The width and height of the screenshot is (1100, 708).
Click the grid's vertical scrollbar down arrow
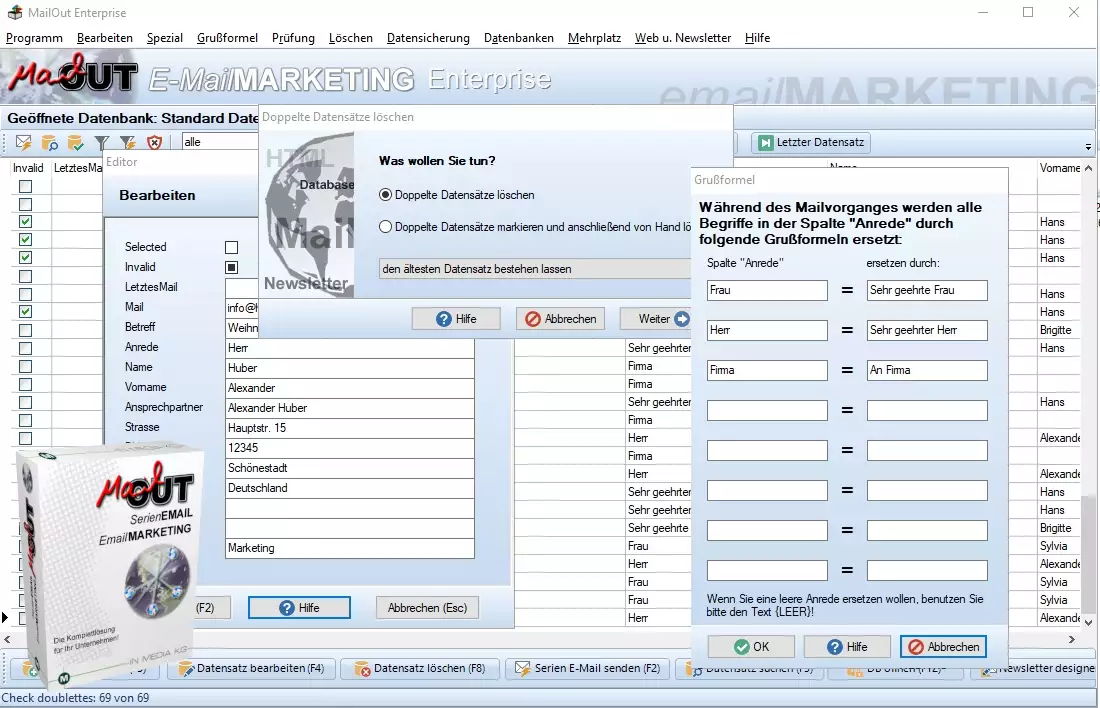(x=1088, y=622)
